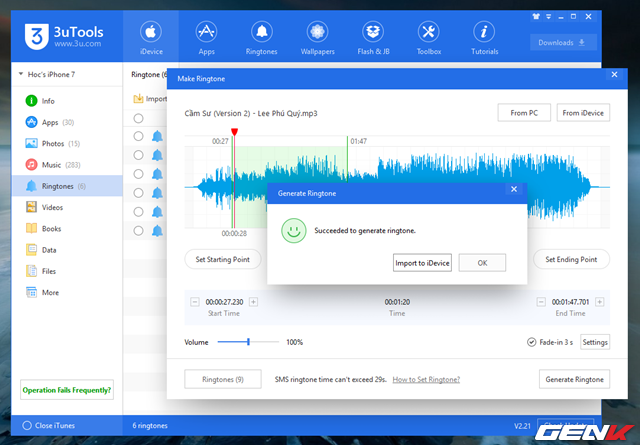Click the mp3 file name above waveform
640x445 pixels.
coord(251,113)
